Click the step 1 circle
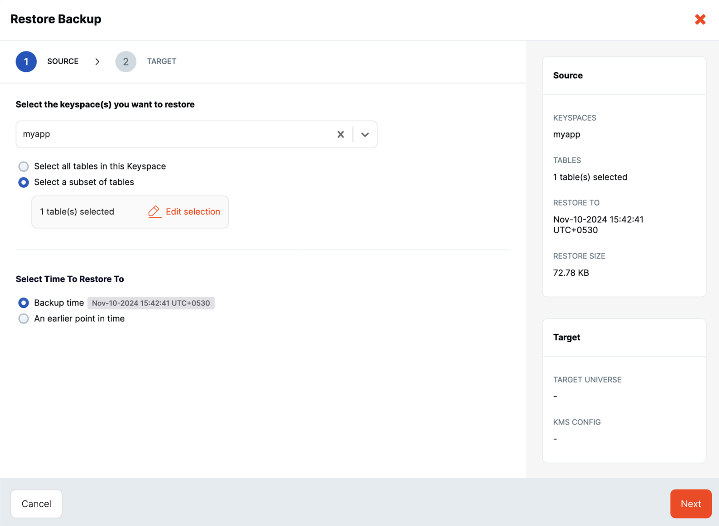The image size is (719, 526). [26, 61]
